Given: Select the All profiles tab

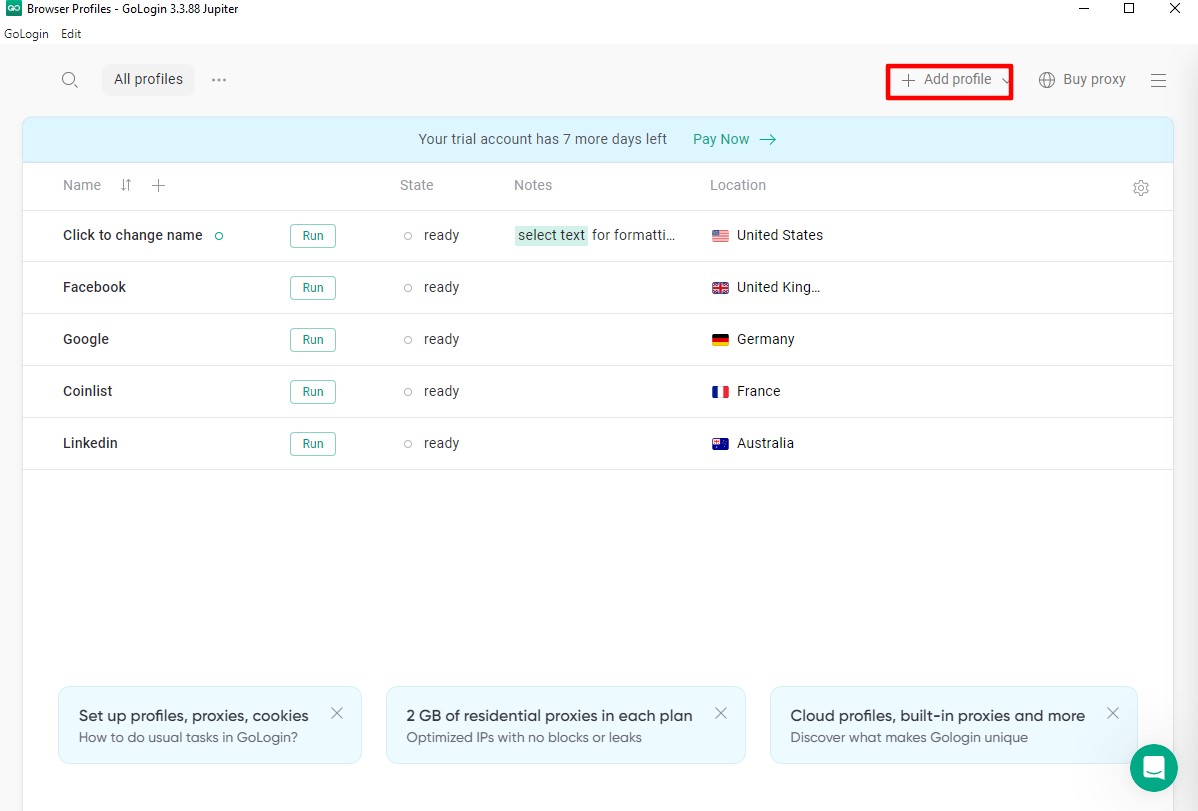Looking at the screenshot, I should 148,79.
